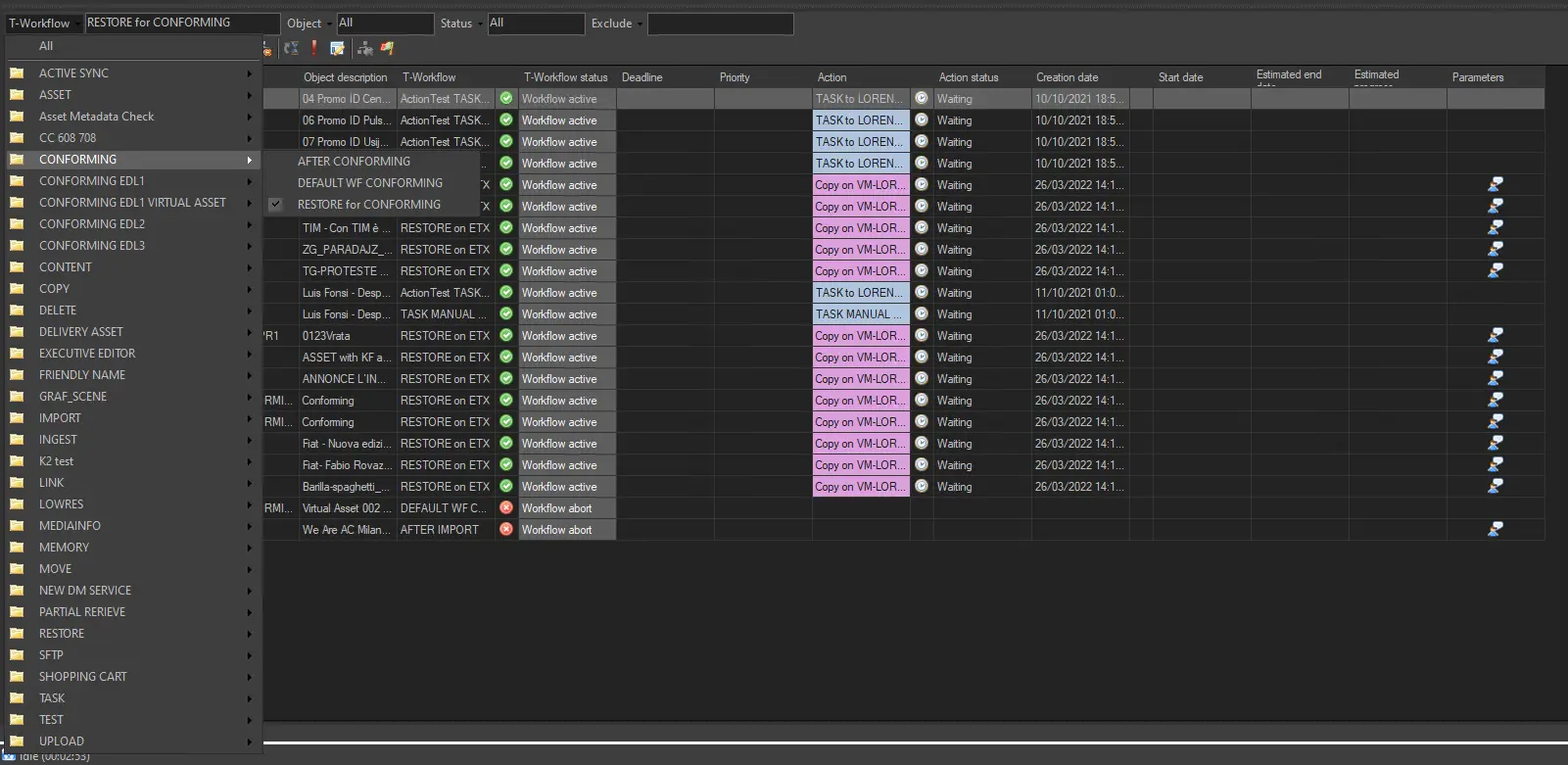The image size is (1568, 765).
Task: Sort by the Creation date column header
Action: point(1067,77)
